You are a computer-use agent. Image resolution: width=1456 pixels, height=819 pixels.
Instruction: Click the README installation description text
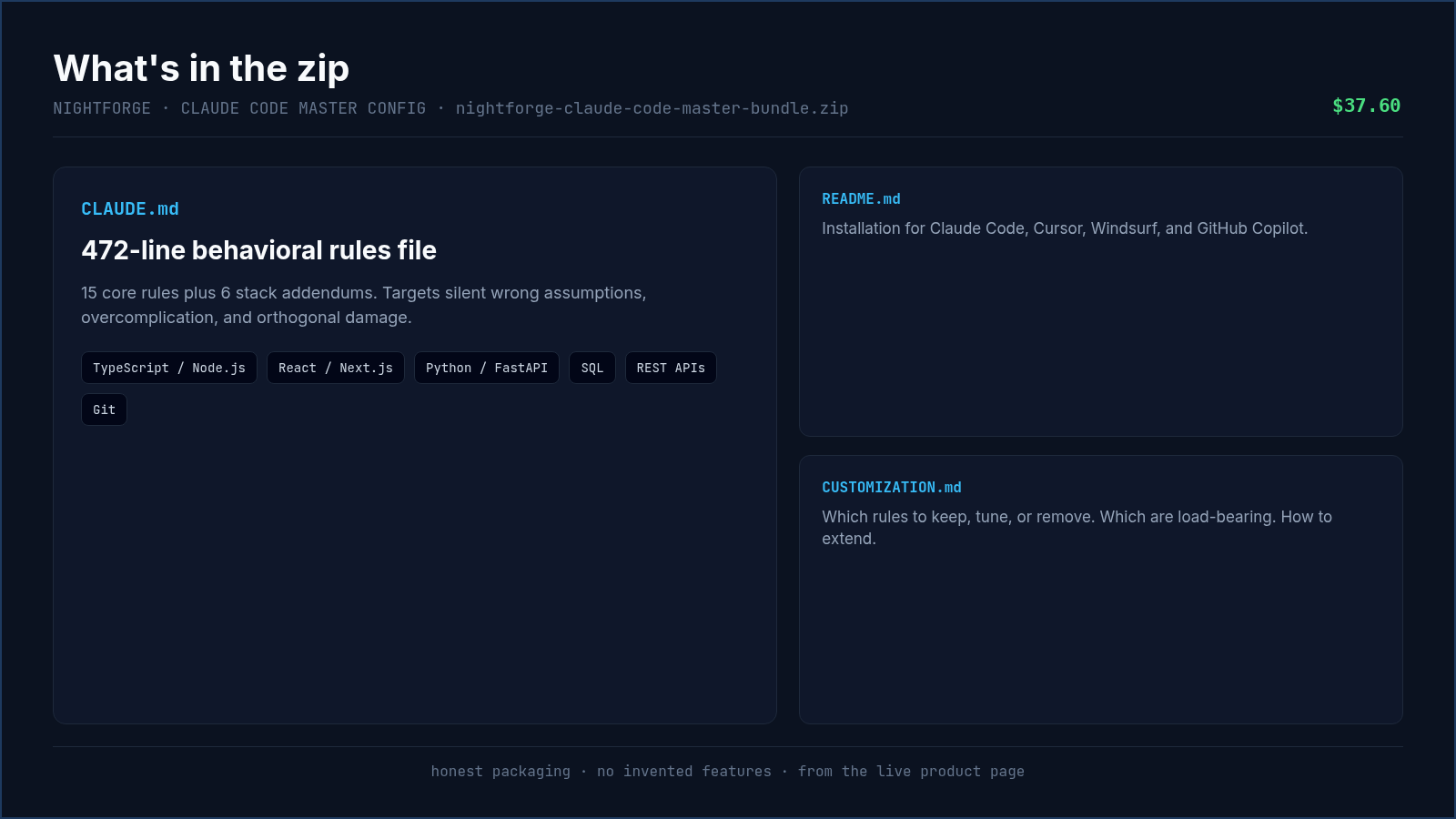point(1065,228)
